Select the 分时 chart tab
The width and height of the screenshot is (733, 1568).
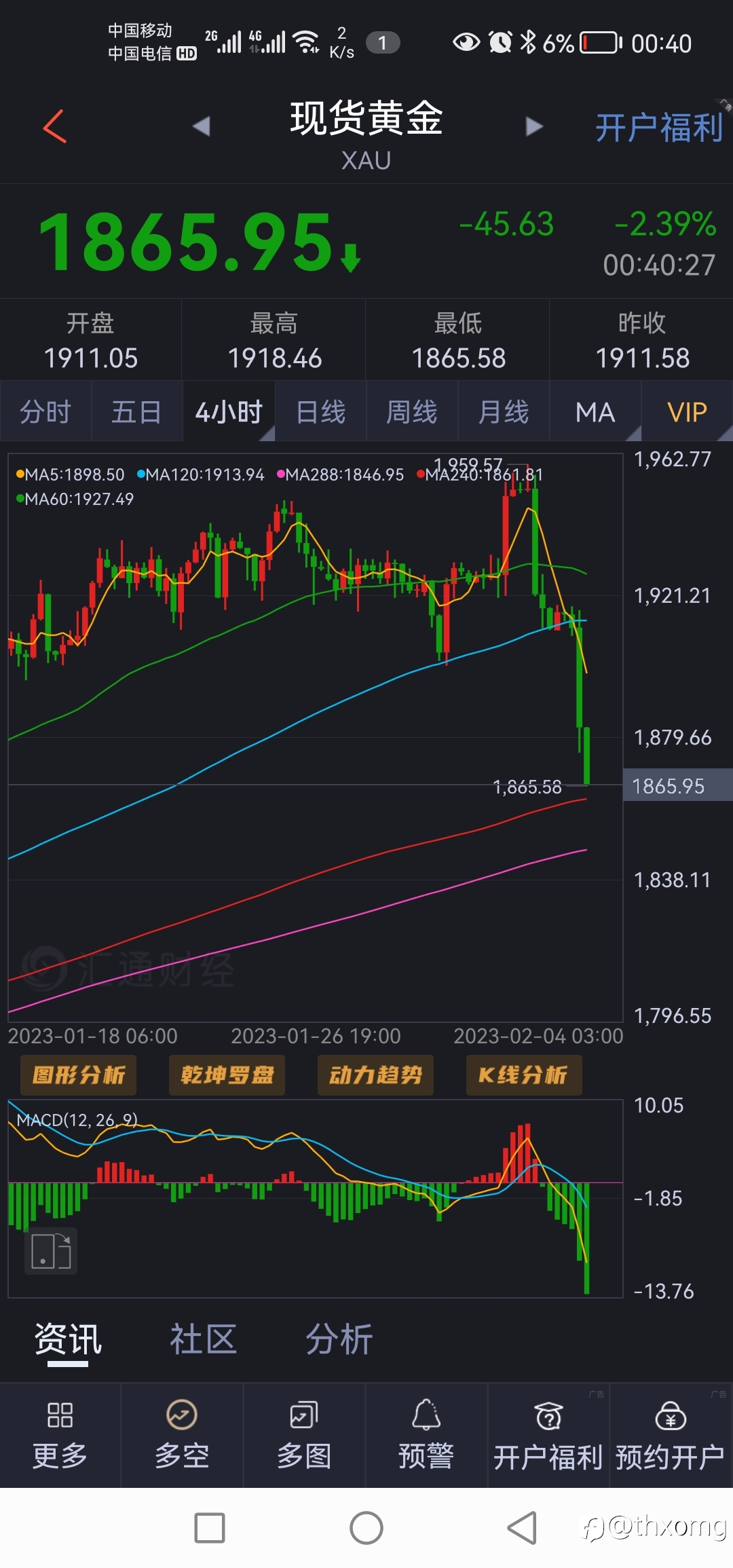(x=45, y=411)
